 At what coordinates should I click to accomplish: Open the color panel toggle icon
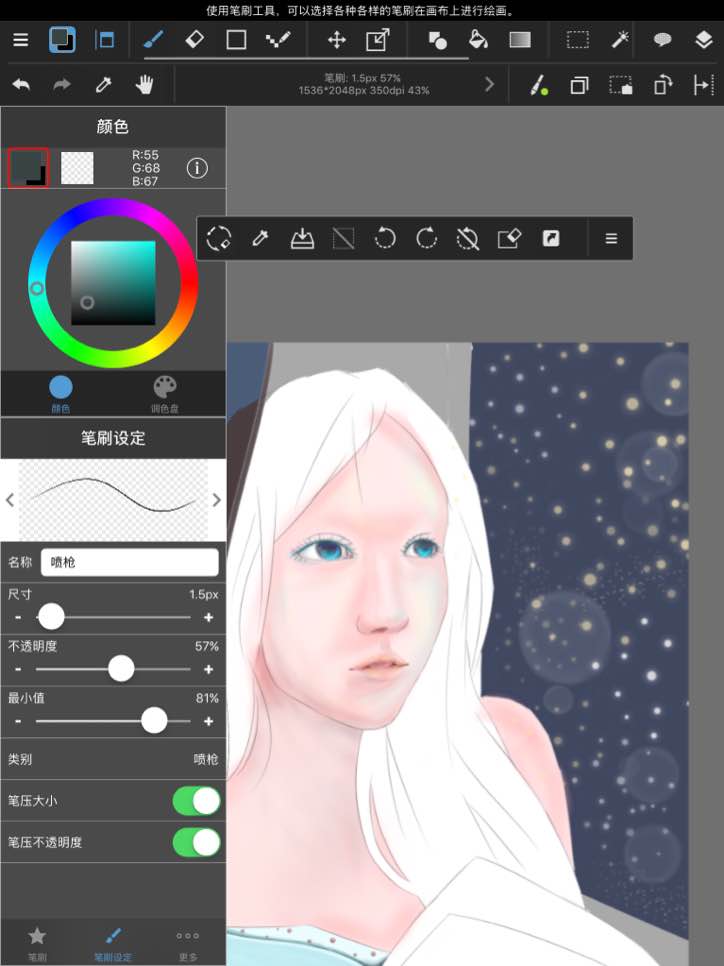click(x=62, y=40)
